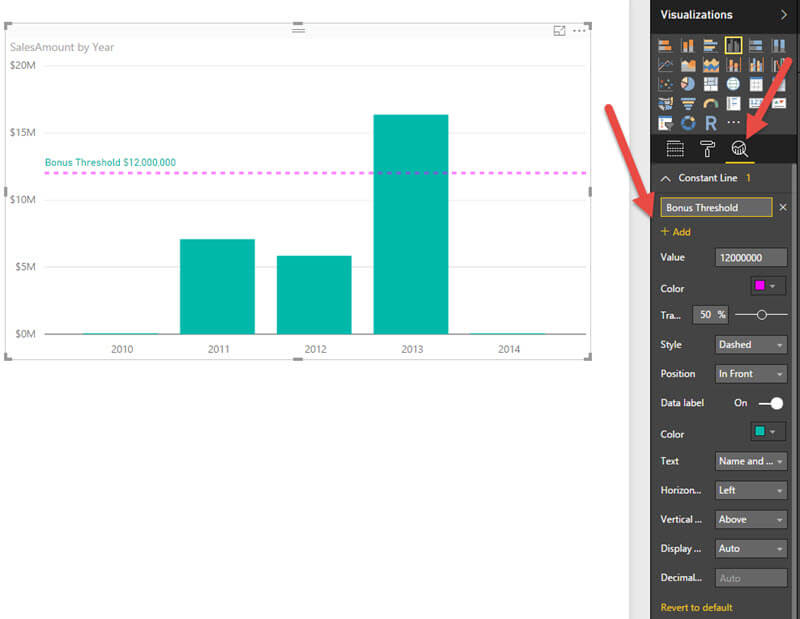
Task: Toggle the Data label switch off
Action: 771,403
